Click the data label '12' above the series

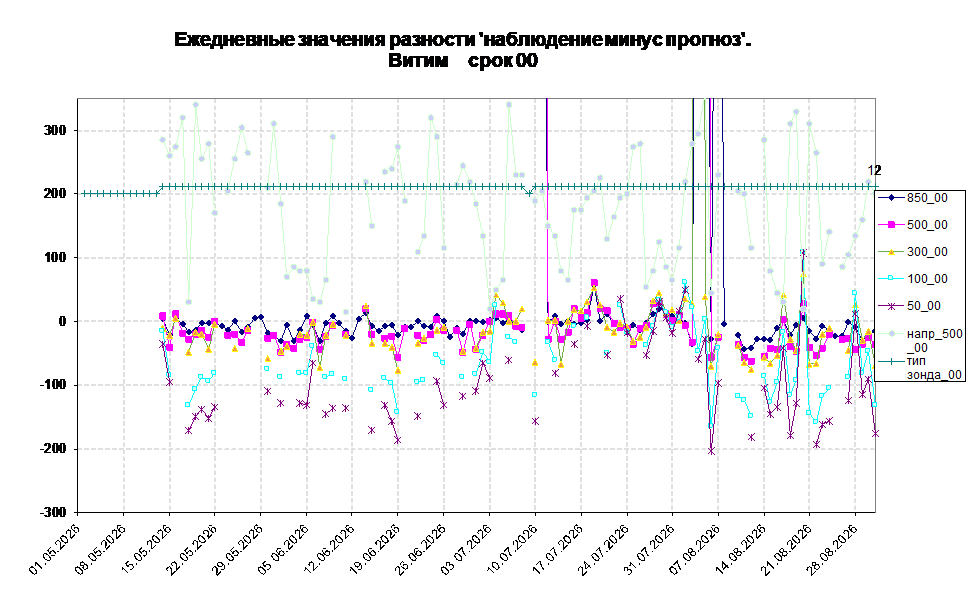pyautogui.click(x=875, y=171)
